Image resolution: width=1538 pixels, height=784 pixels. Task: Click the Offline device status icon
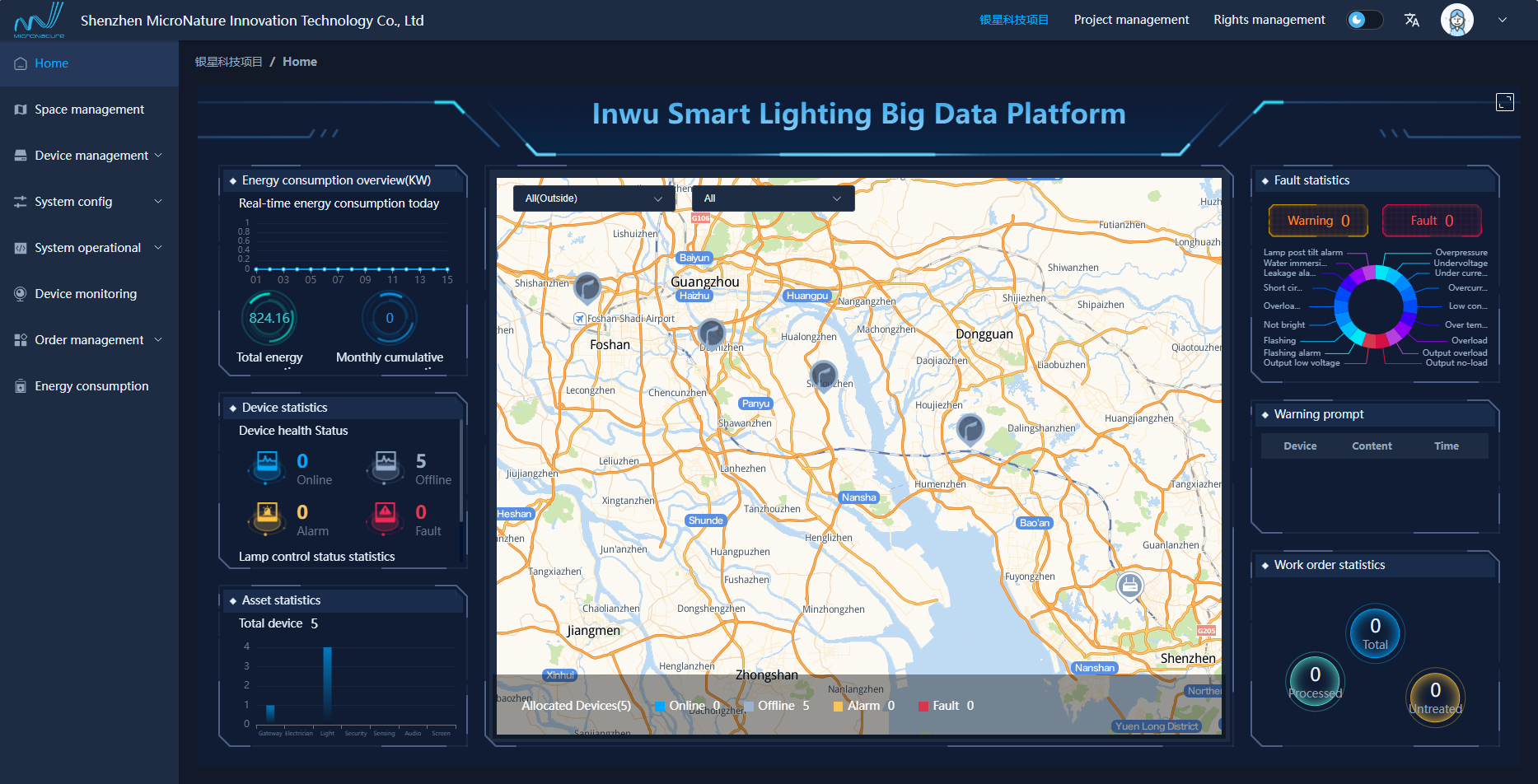[x=386, y=465]
